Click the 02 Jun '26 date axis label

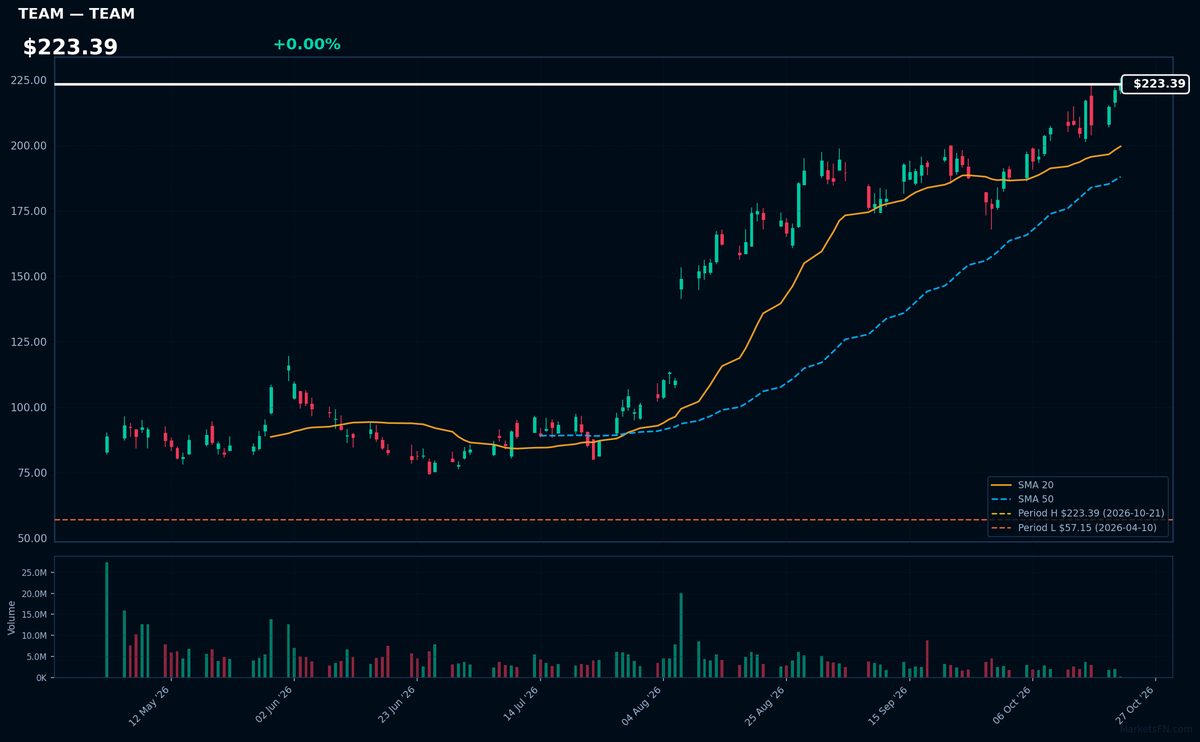coord(273,705)
